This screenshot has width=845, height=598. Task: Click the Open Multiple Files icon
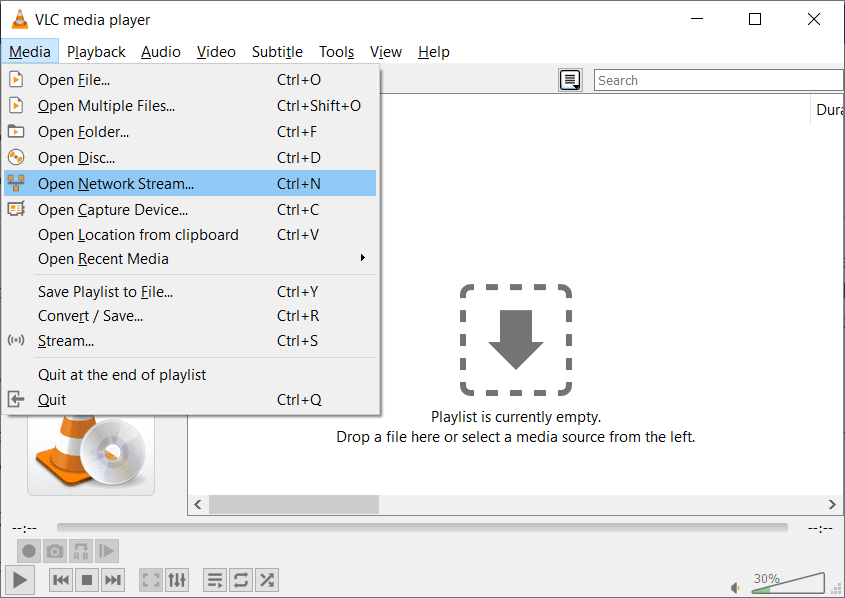pos(16,106)
